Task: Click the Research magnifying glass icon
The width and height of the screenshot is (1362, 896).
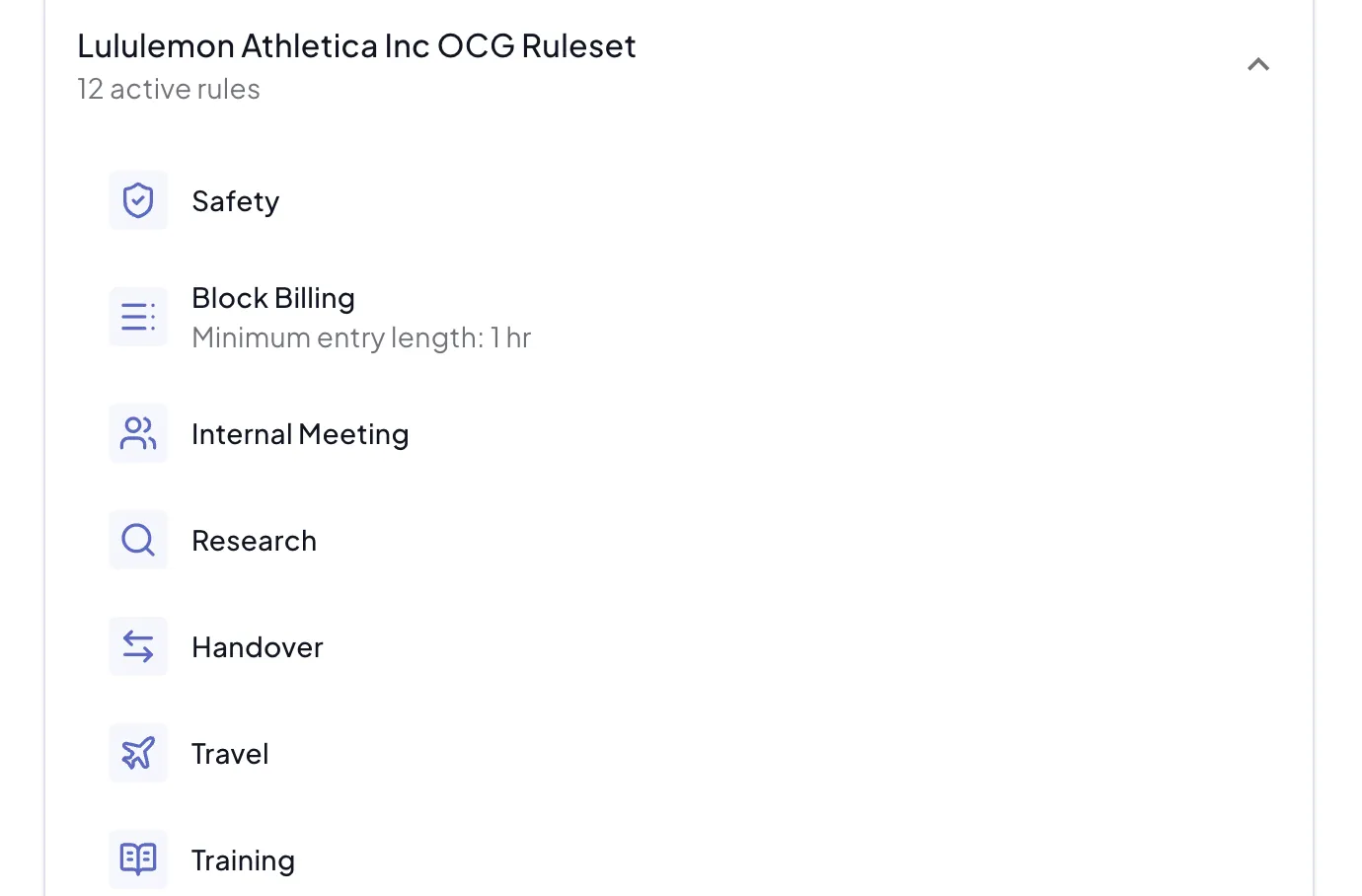Action: (138, 539)
